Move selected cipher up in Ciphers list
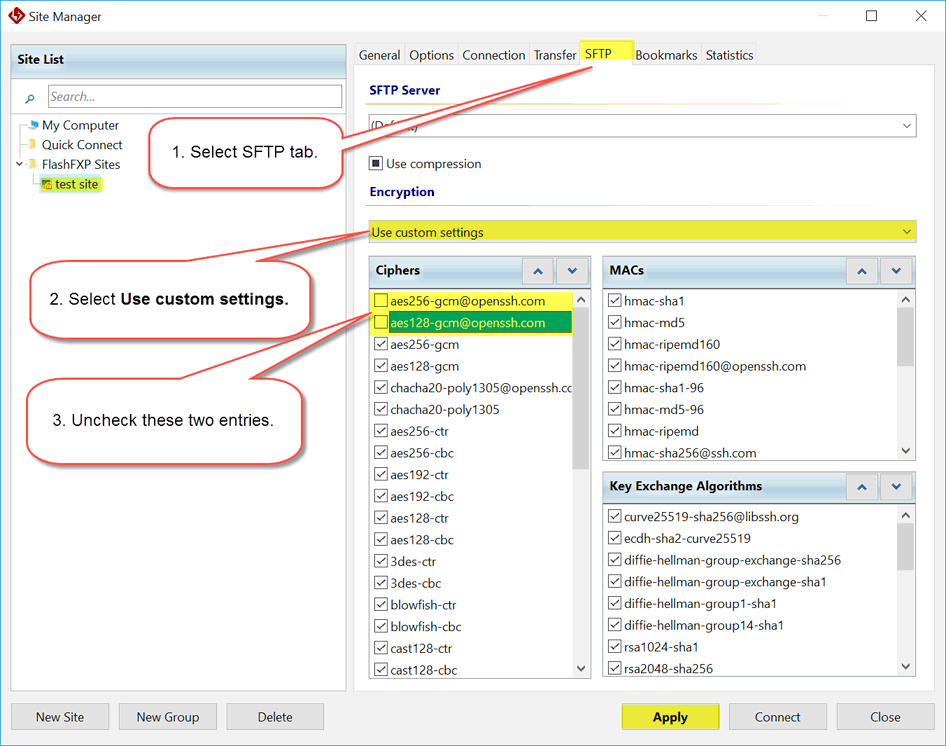Viewport: 946px width, 746px height. 538,271
